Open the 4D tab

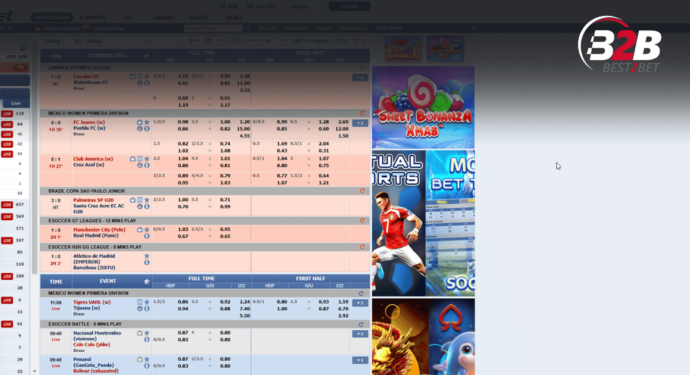tap(128, 18)
